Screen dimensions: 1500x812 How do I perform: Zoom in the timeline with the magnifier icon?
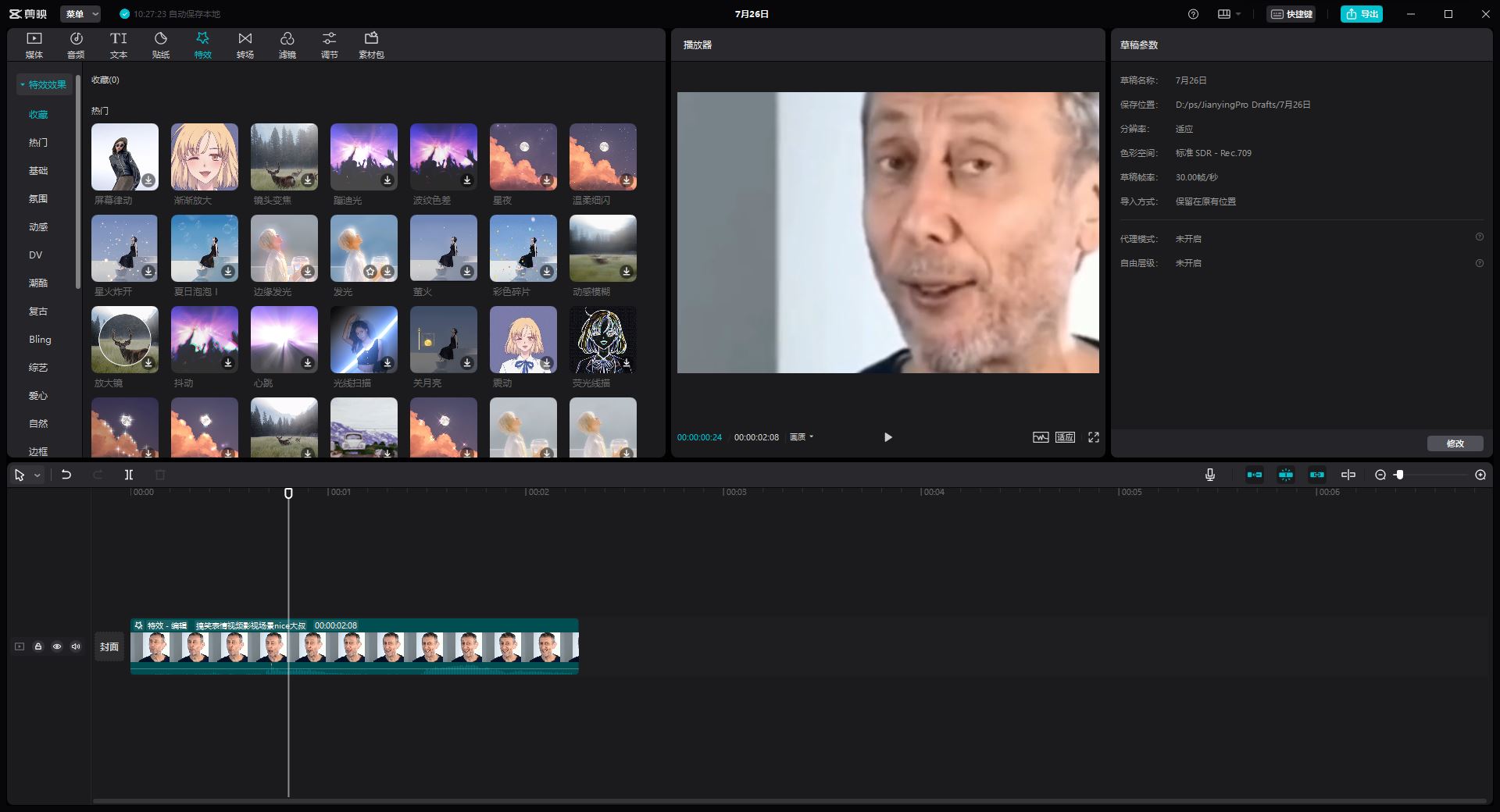1480,475
